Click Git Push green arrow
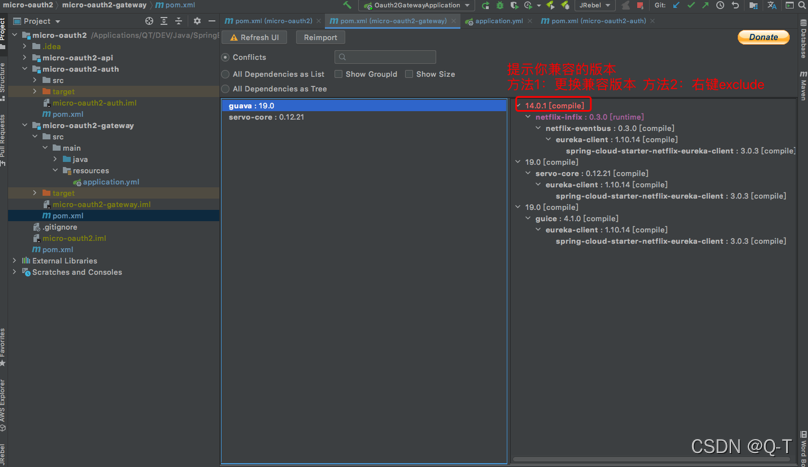Viewport: 808px width, 467px height. coord(705,5)
